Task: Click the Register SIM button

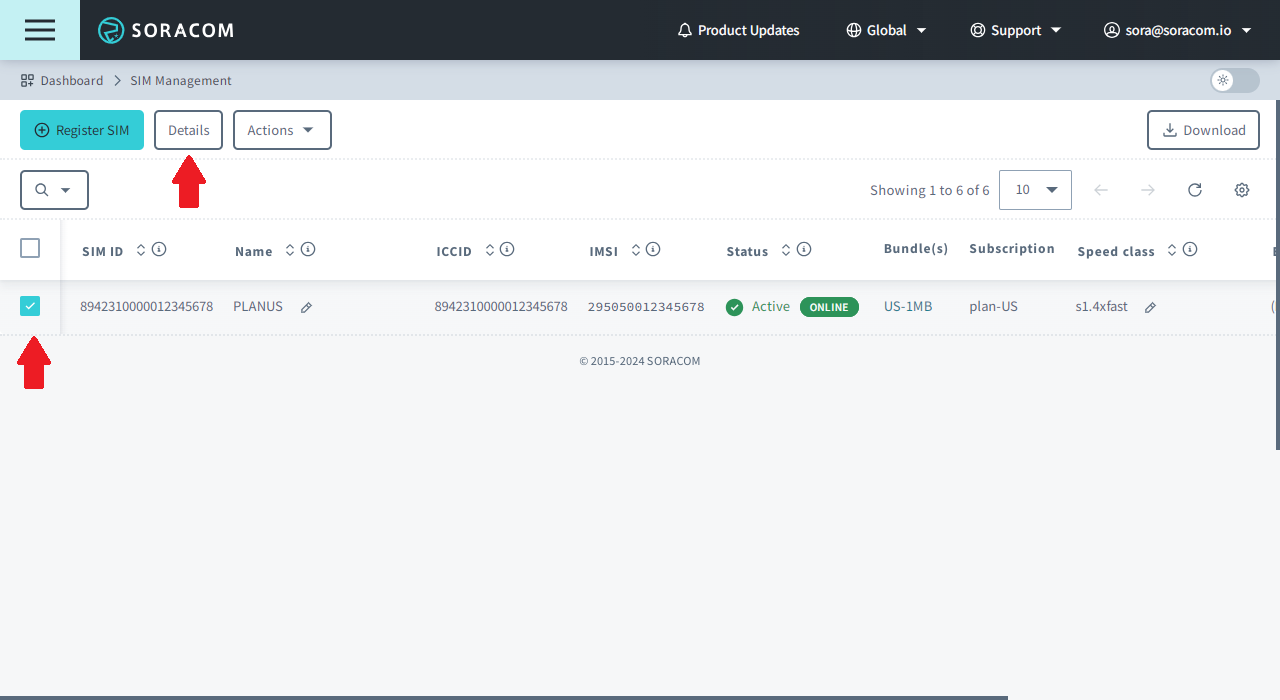Action: 82,130
